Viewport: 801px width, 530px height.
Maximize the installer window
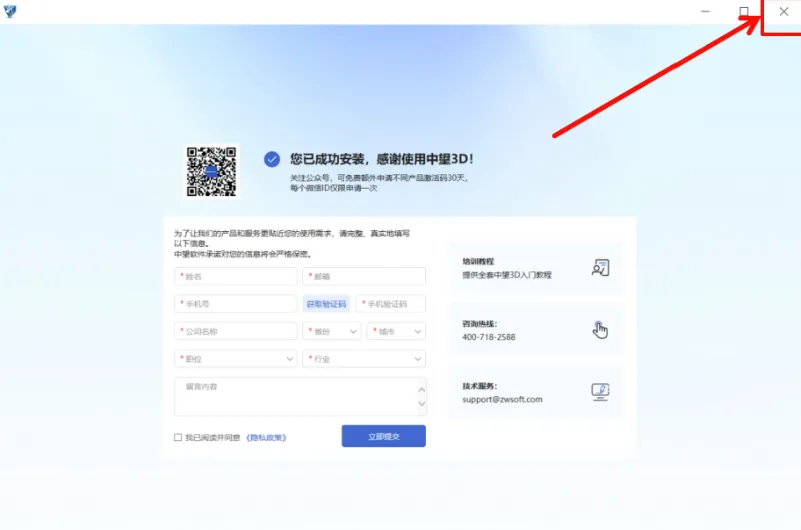744,11
